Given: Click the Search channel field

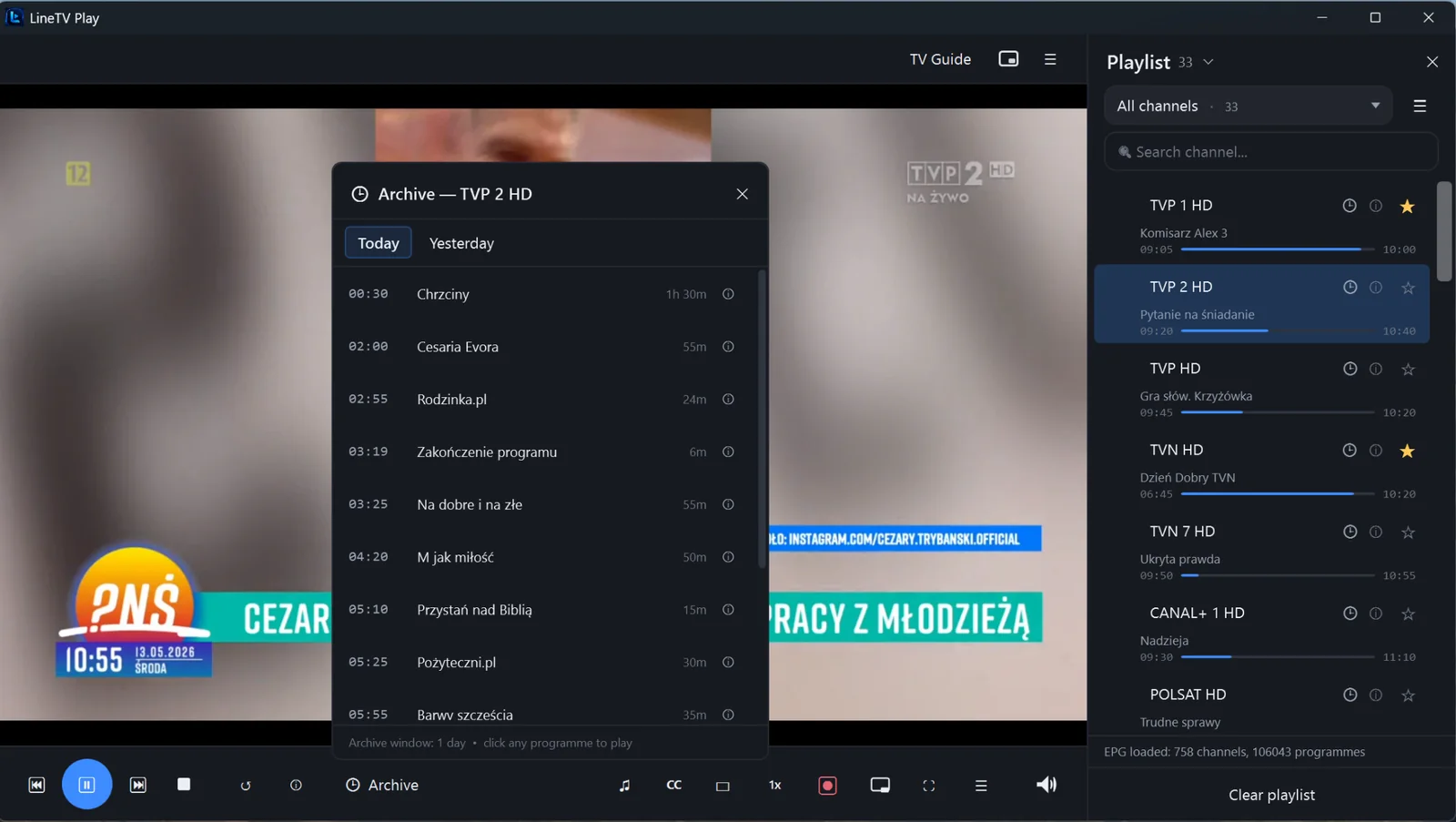Looking at the screenshot, I should 1271,152.
